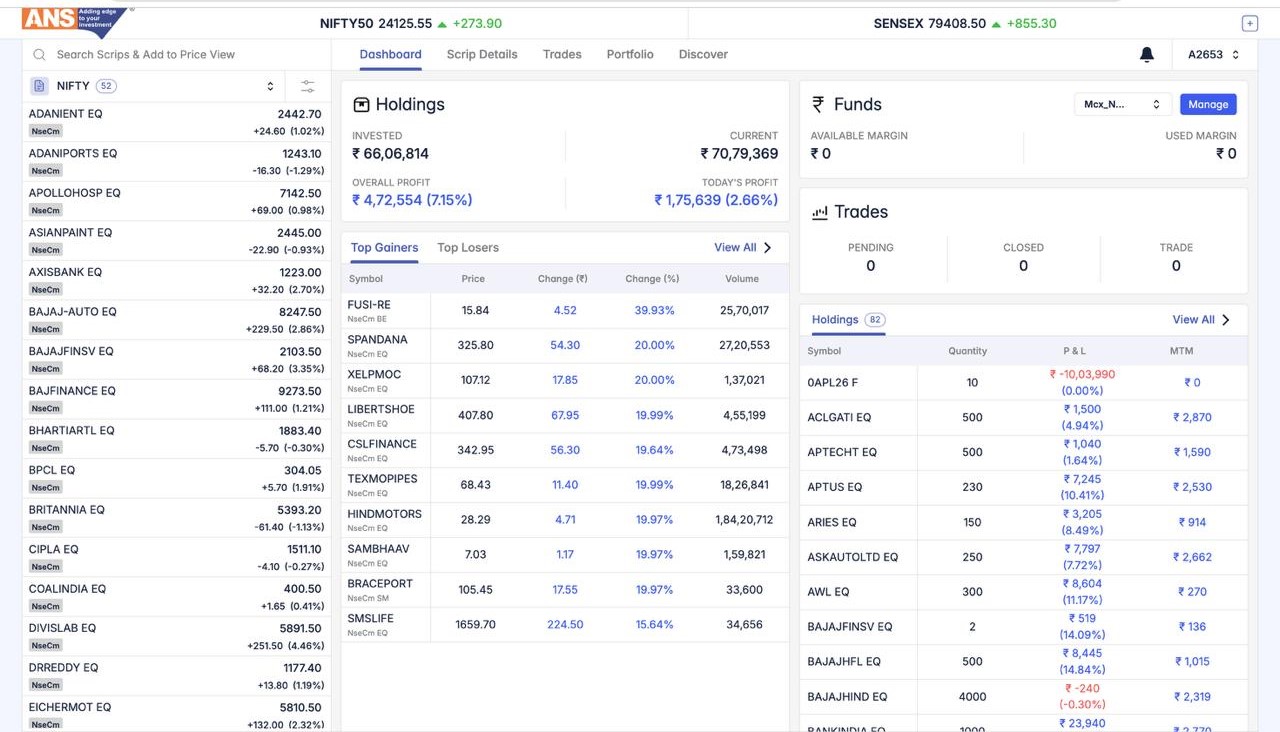Click ACLGATI EQ holding row

1023,417
